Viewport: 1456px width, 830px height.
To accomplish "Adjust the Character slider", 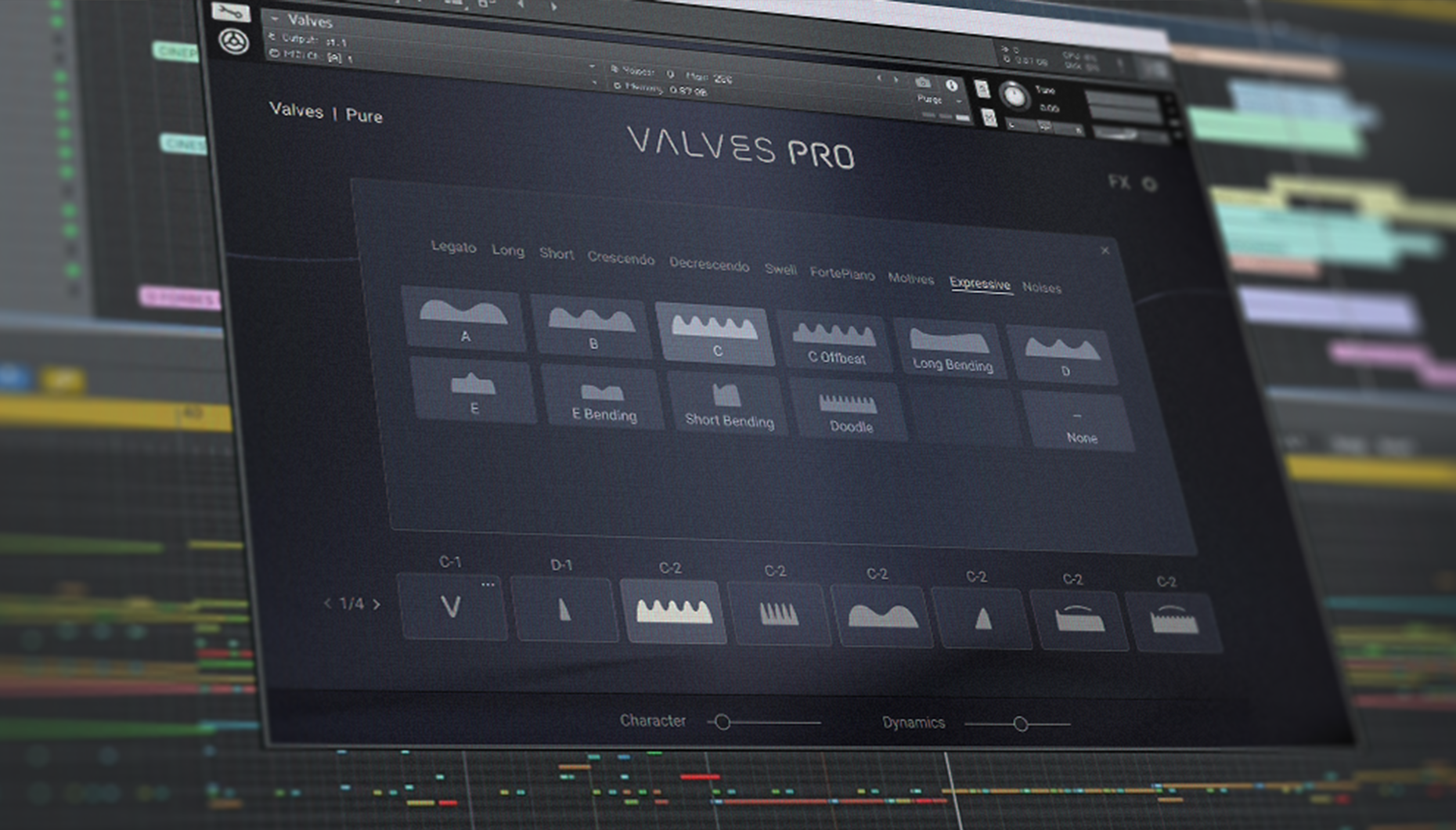I will tap(764, 722).
